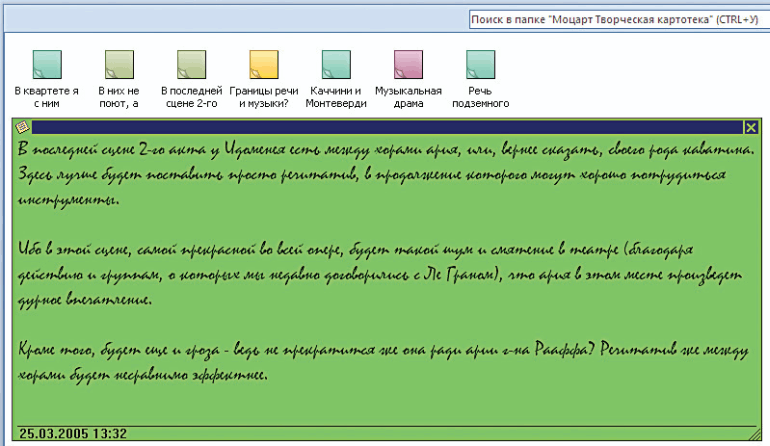770x446 pixels.
Task: Click the label text "Речь подземного"
Action: pyautogui.click(x=480, y=97)
